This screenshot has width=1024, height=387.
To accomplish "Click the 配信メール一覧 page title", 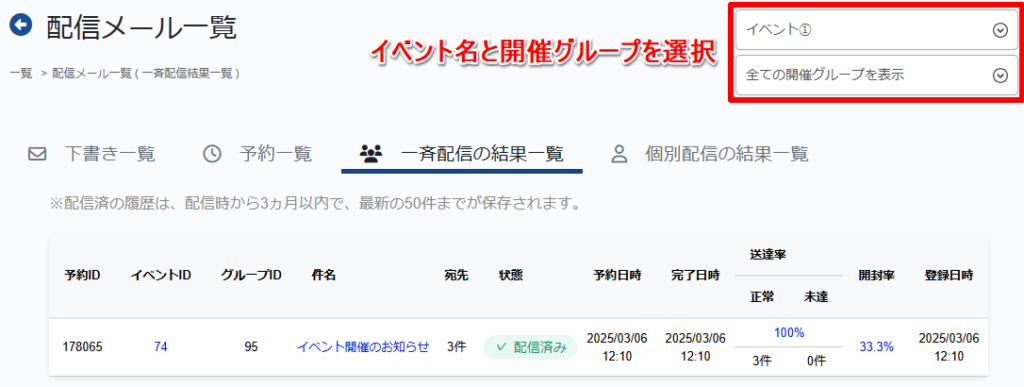I will pyautogui.click(x=142, y=27).
